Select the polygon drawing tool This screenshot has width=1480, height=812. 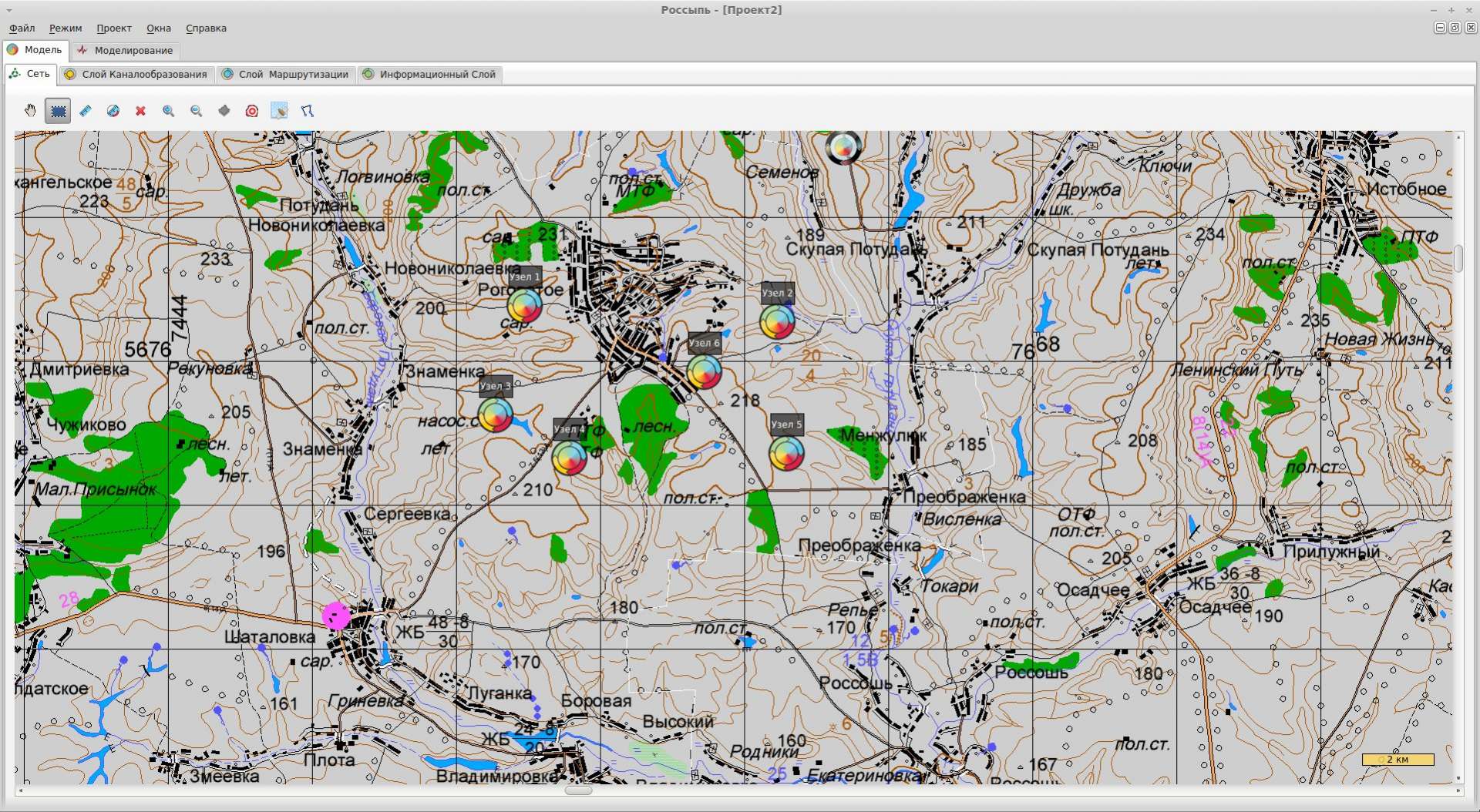point(308,111)
